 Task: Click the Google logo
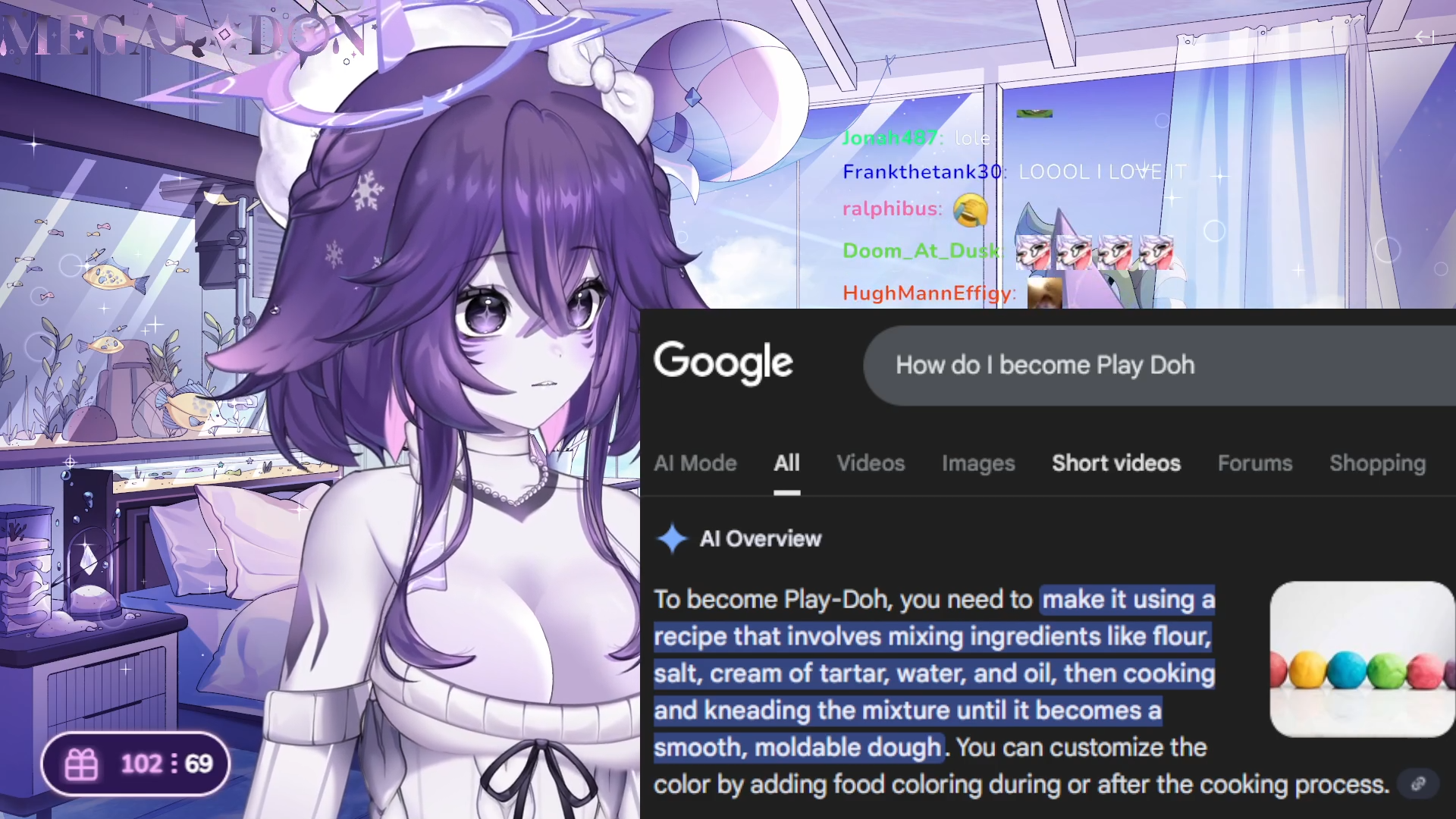point(723,363)
